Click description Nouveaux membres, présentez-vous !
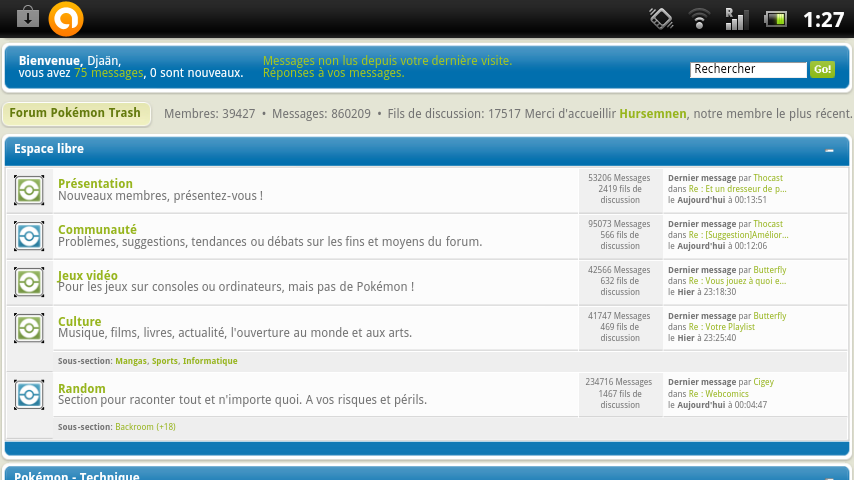Viewport: 854px width, 480px height. 161,196
